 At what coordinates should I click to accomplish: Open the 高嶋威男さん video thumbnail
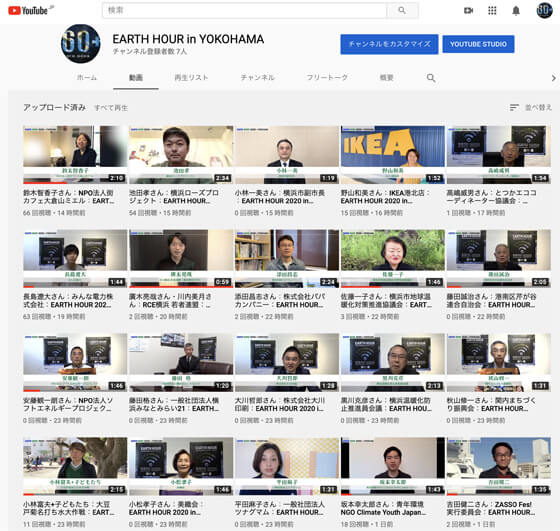[x=499, y=155]
